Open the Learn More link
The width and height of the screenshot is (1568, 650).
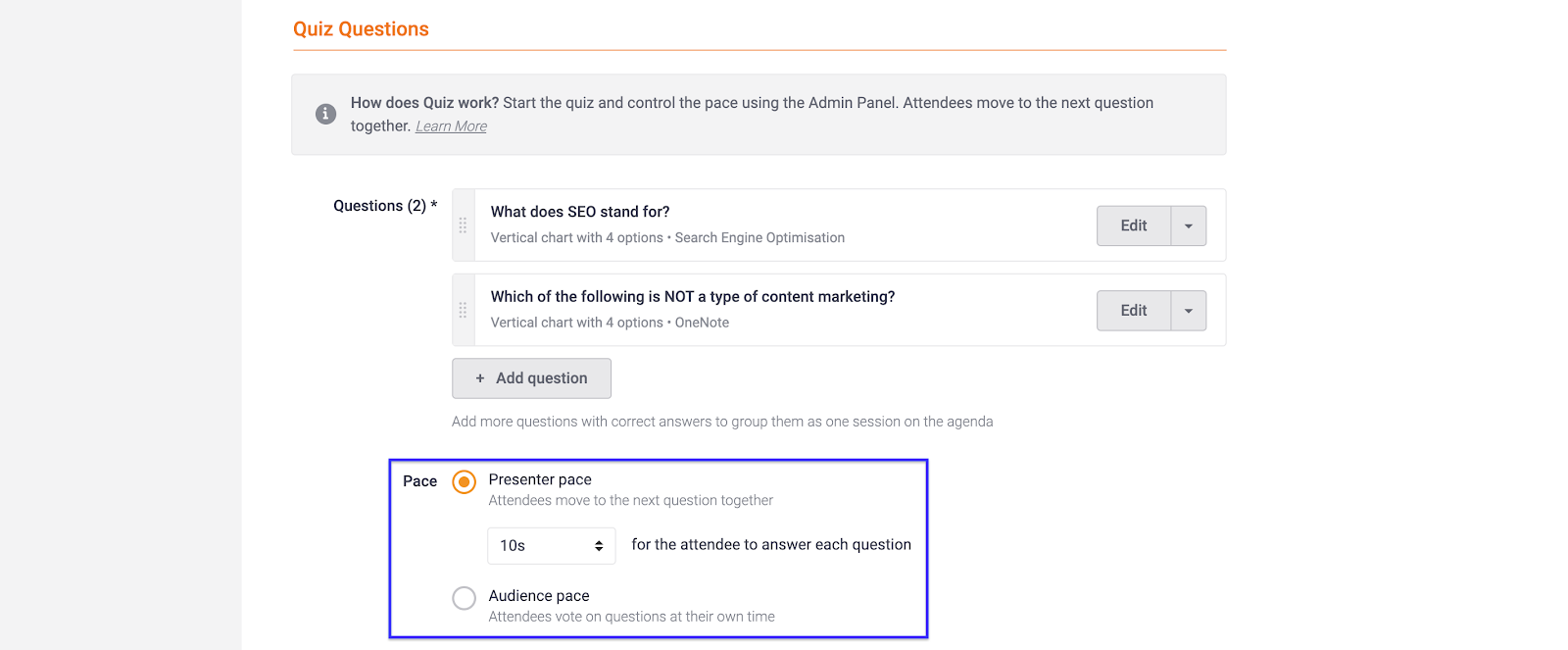tap(450, 125)
